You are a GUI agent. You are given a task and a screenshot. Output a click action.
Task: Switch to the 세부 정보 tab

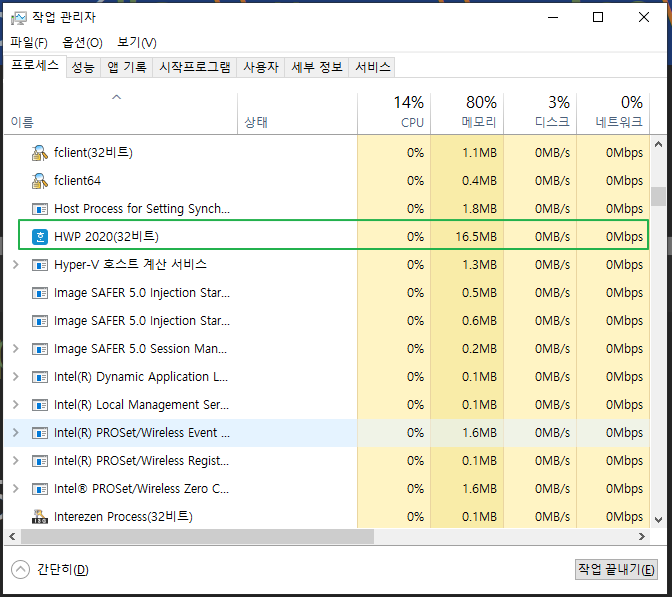pos(317,67)
